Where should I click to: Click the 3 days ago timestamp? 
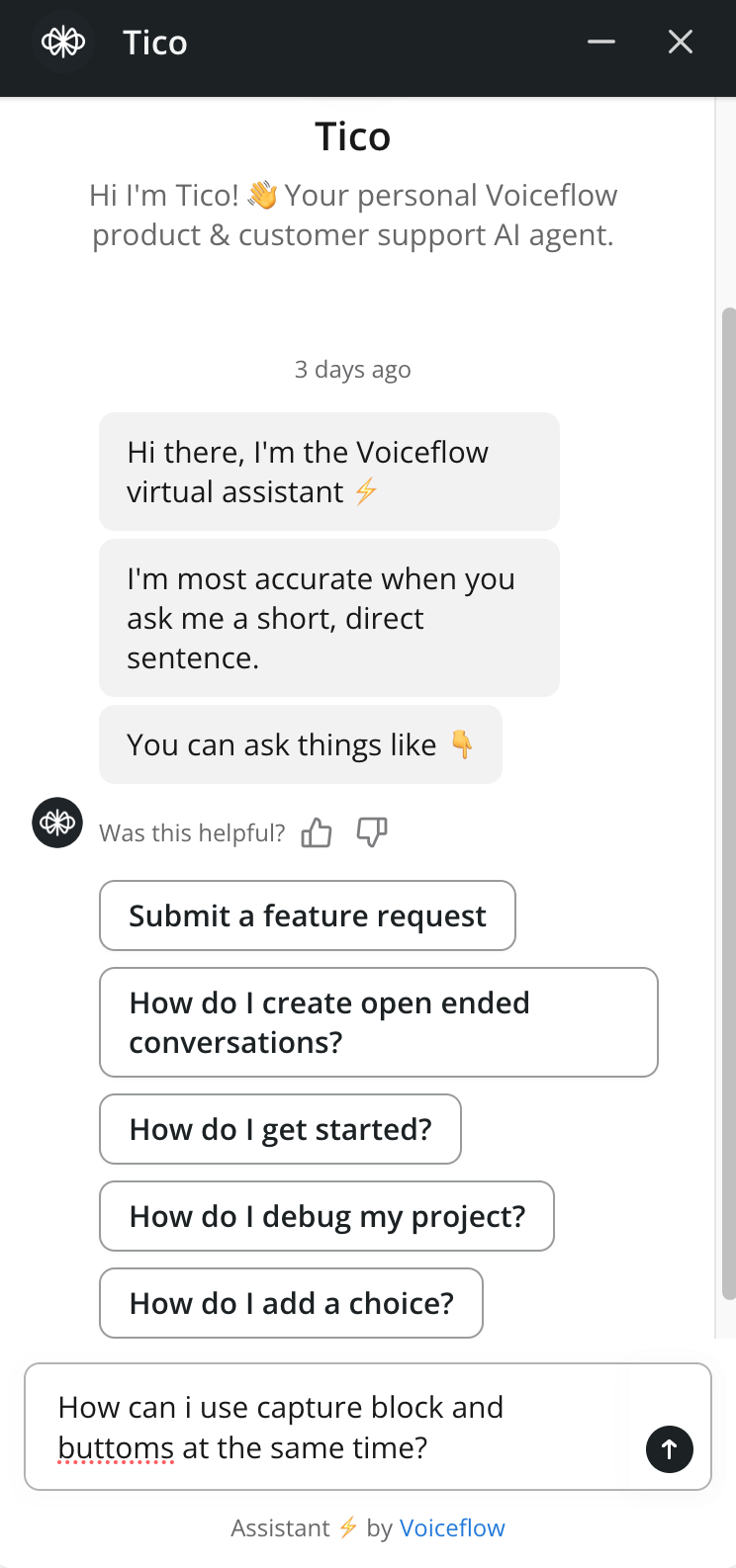click(x=353, y=370)
